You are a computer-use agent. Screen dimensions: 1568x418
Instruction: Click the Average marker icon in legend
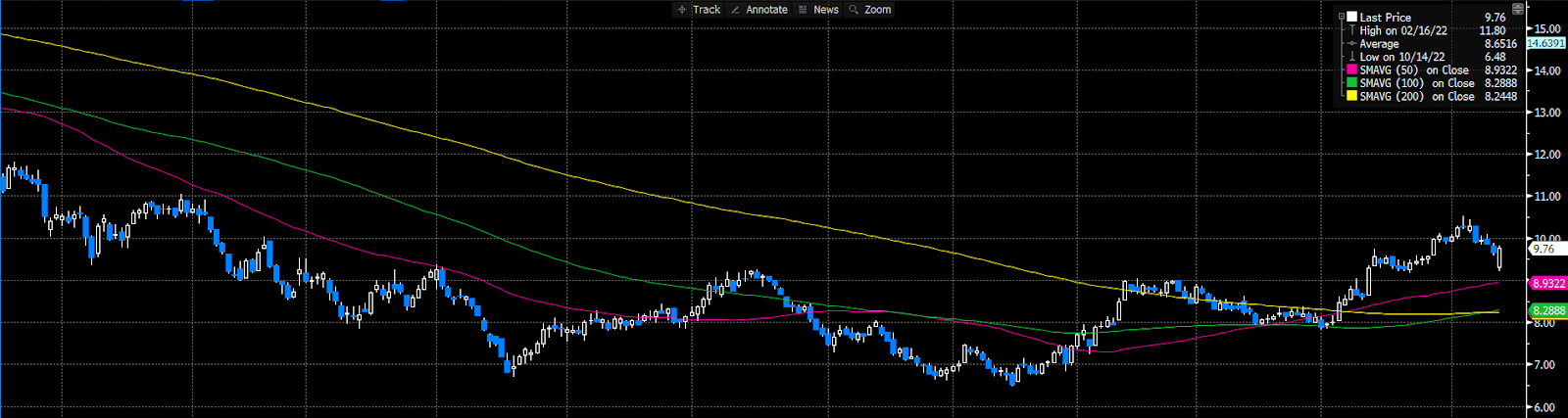(x=1352, y=44)
